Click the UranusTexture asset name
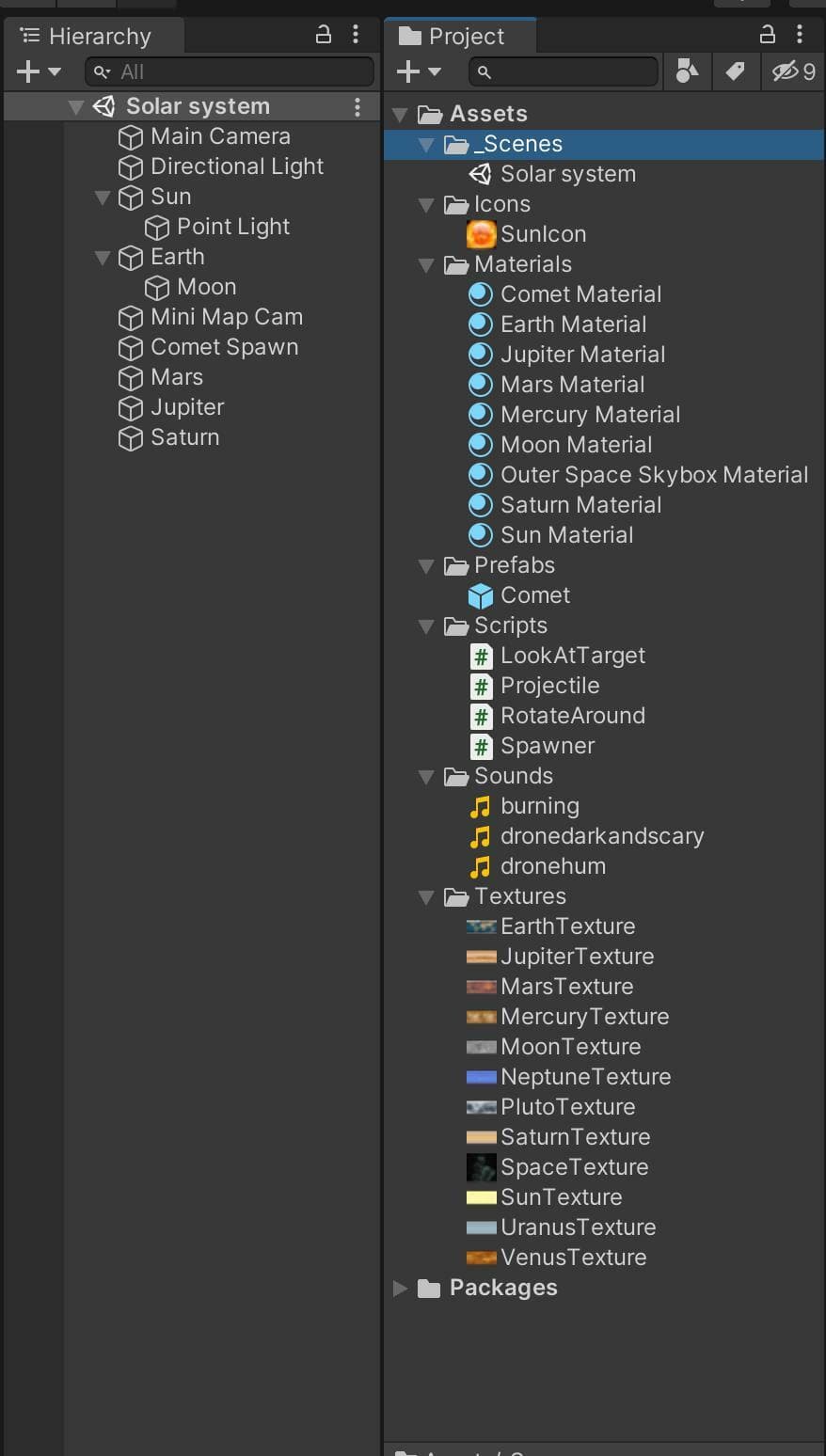This screenshot has width=826, height=1456. point(578,1227)
